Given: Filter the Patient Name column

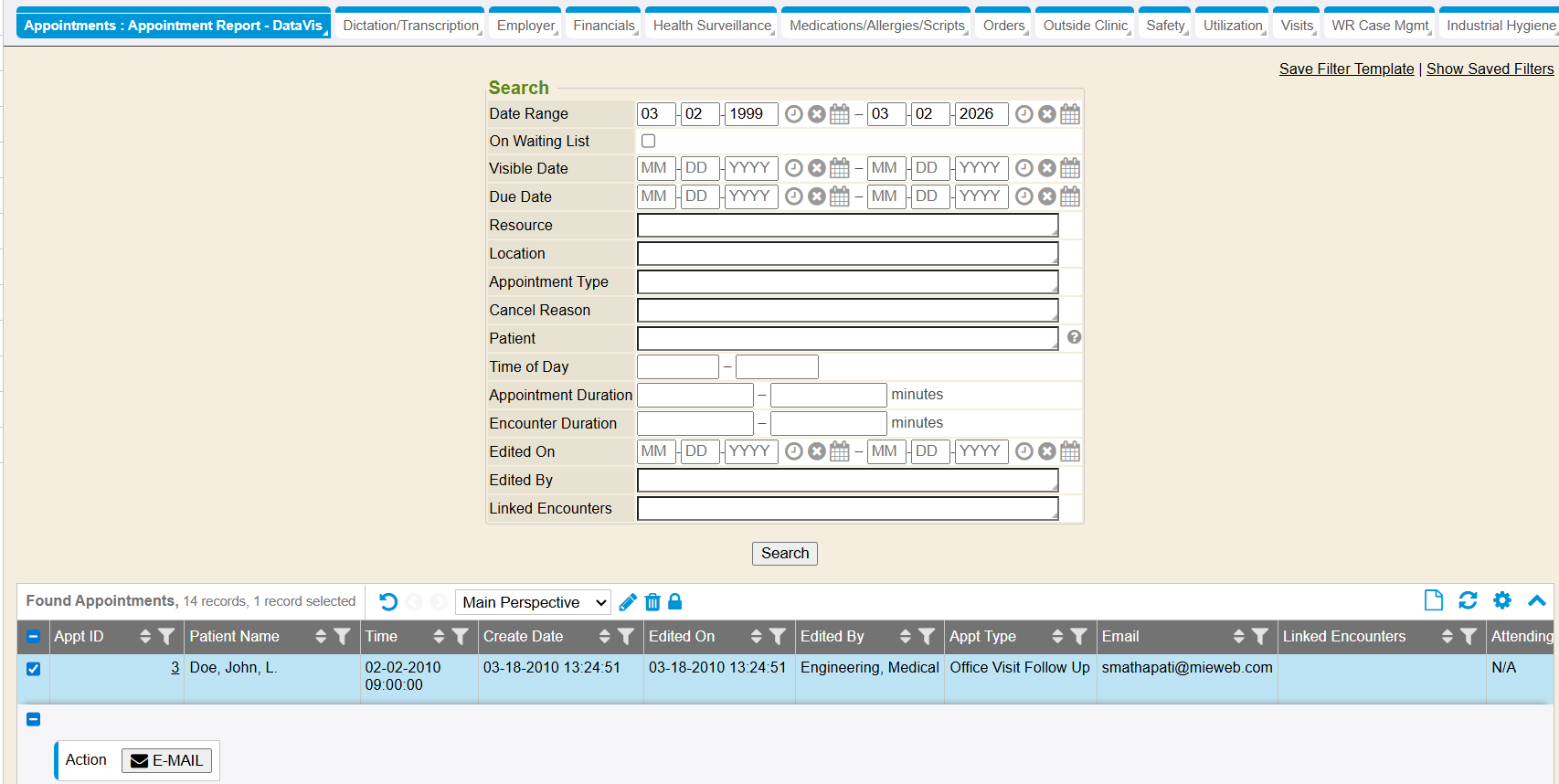Looking at the screenshot, I should [343, 637].
